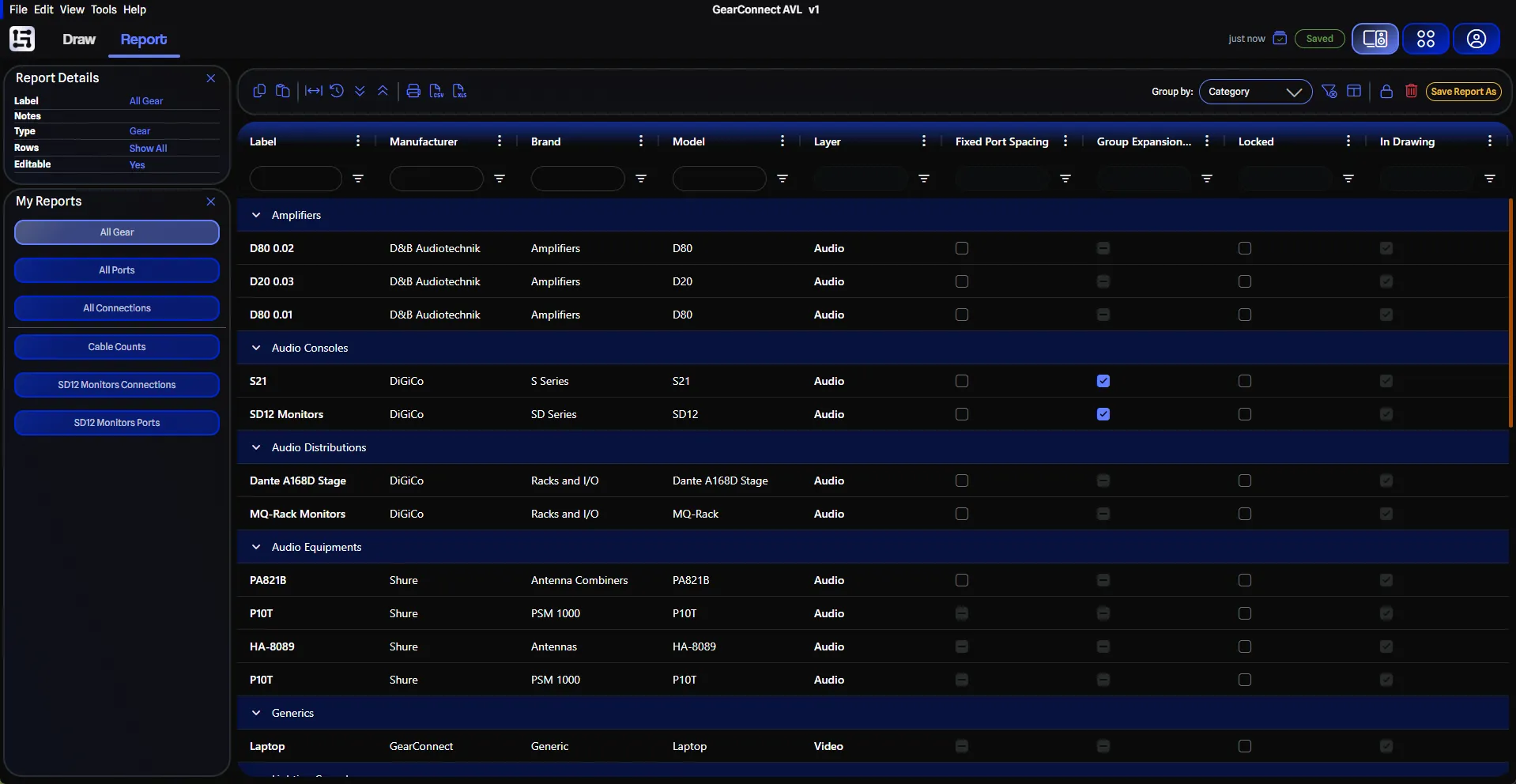Open Label column options menu
Viewport: 1516px width, 784px height.
tap(358, 141)
